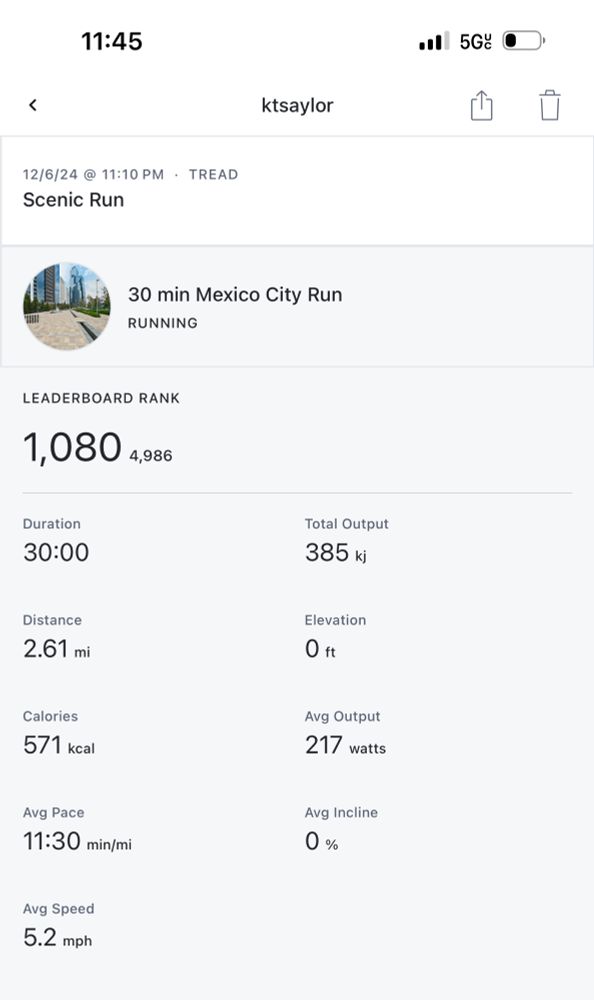Tap the battery indicator icon
This screenshot has width=594, height=1000.
coord(523,41)
